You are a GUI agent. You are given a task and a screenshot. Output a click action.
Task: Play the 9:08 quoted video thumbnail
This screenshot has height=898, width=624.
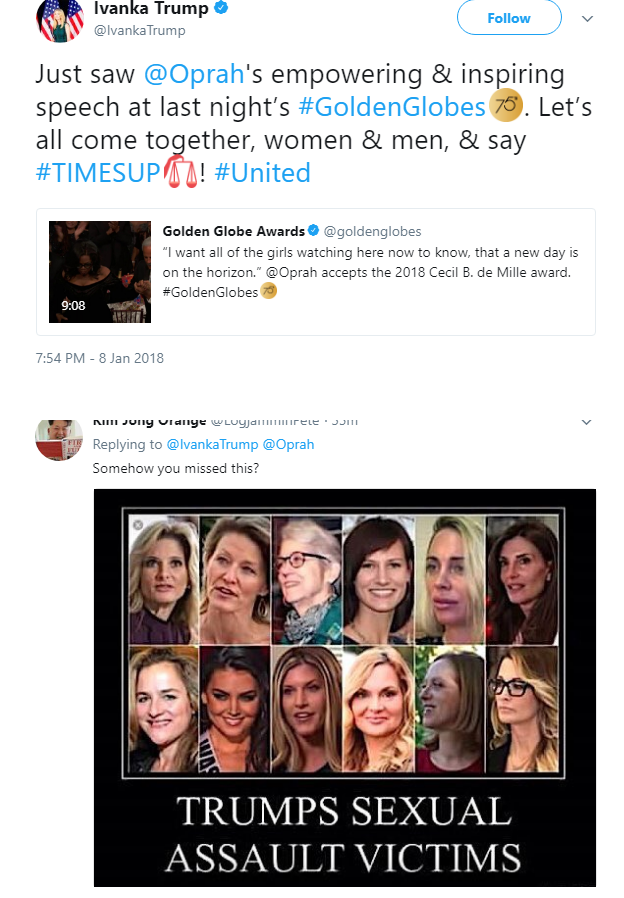pos(100,272)
